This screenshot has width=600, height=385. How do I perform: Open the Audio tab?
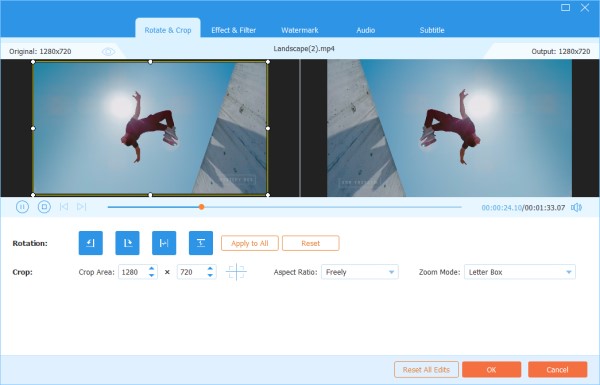pos(365,30)
